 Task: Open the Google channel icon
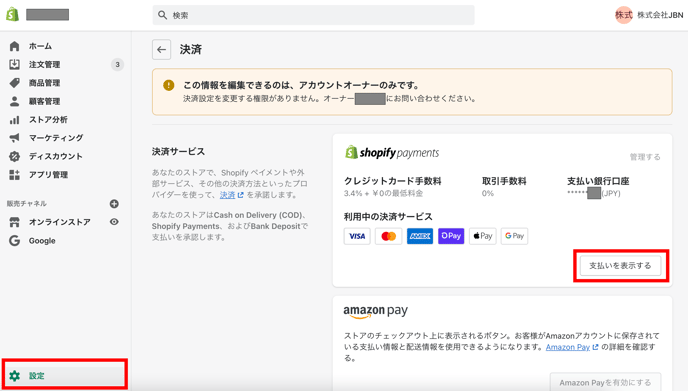(x=14, y=240)
